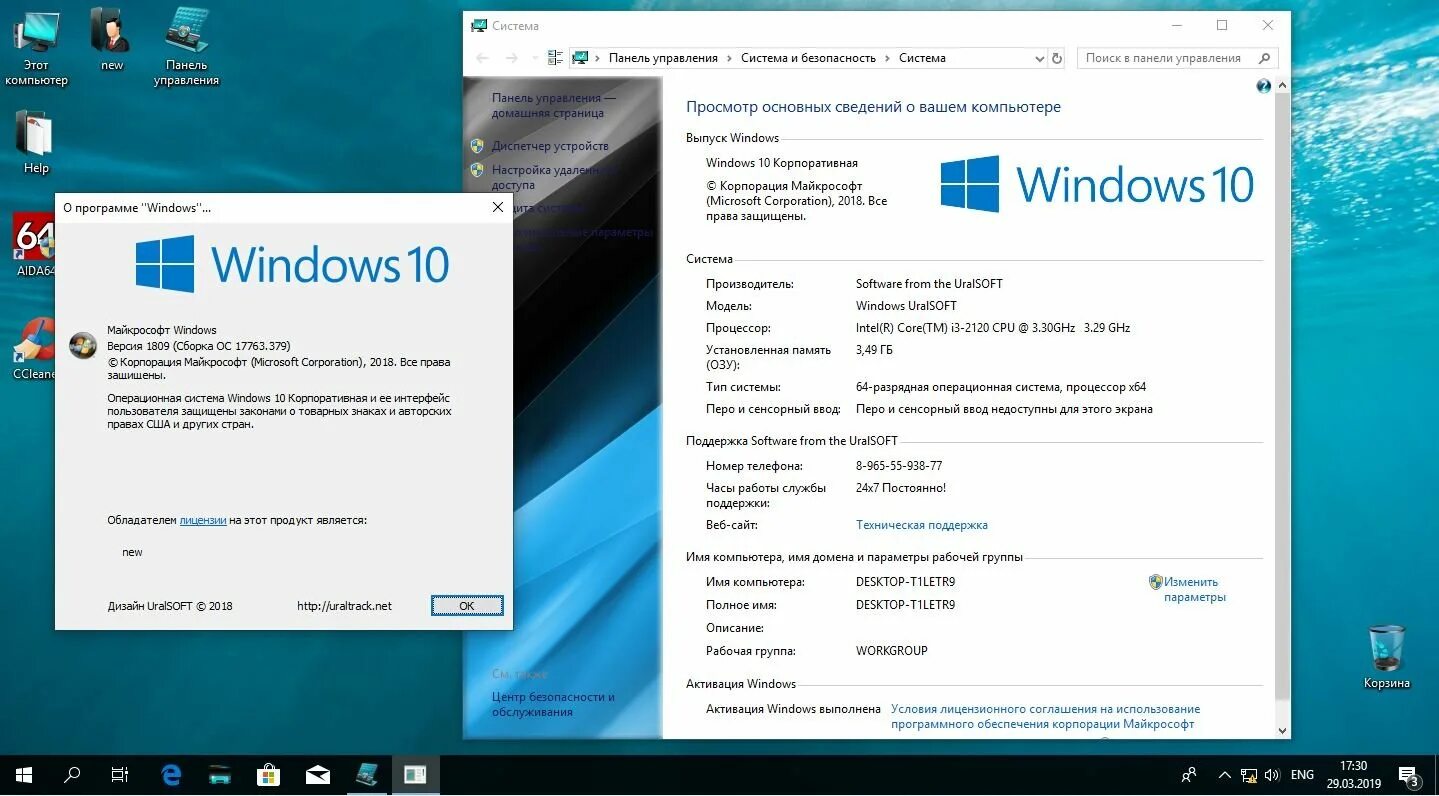This screenshot has height=796, width=1439.
Task: Open volume control tray icon
Action: [1272, 775]
